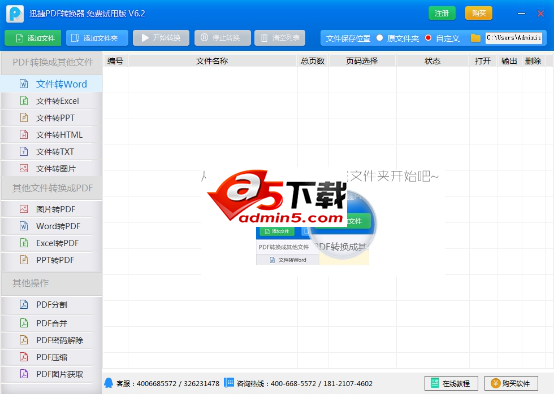Click the 输出 column header
Viewport: 554px width, 395px height.
pyautogui.click(x=509, y=61)
